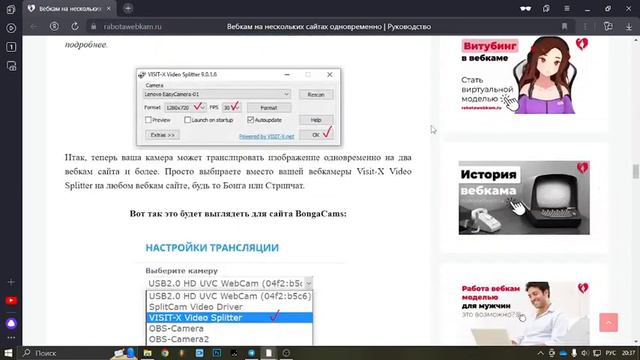
Task: Launch the Alice assistant icon in the sidebar
Action: 11,323
